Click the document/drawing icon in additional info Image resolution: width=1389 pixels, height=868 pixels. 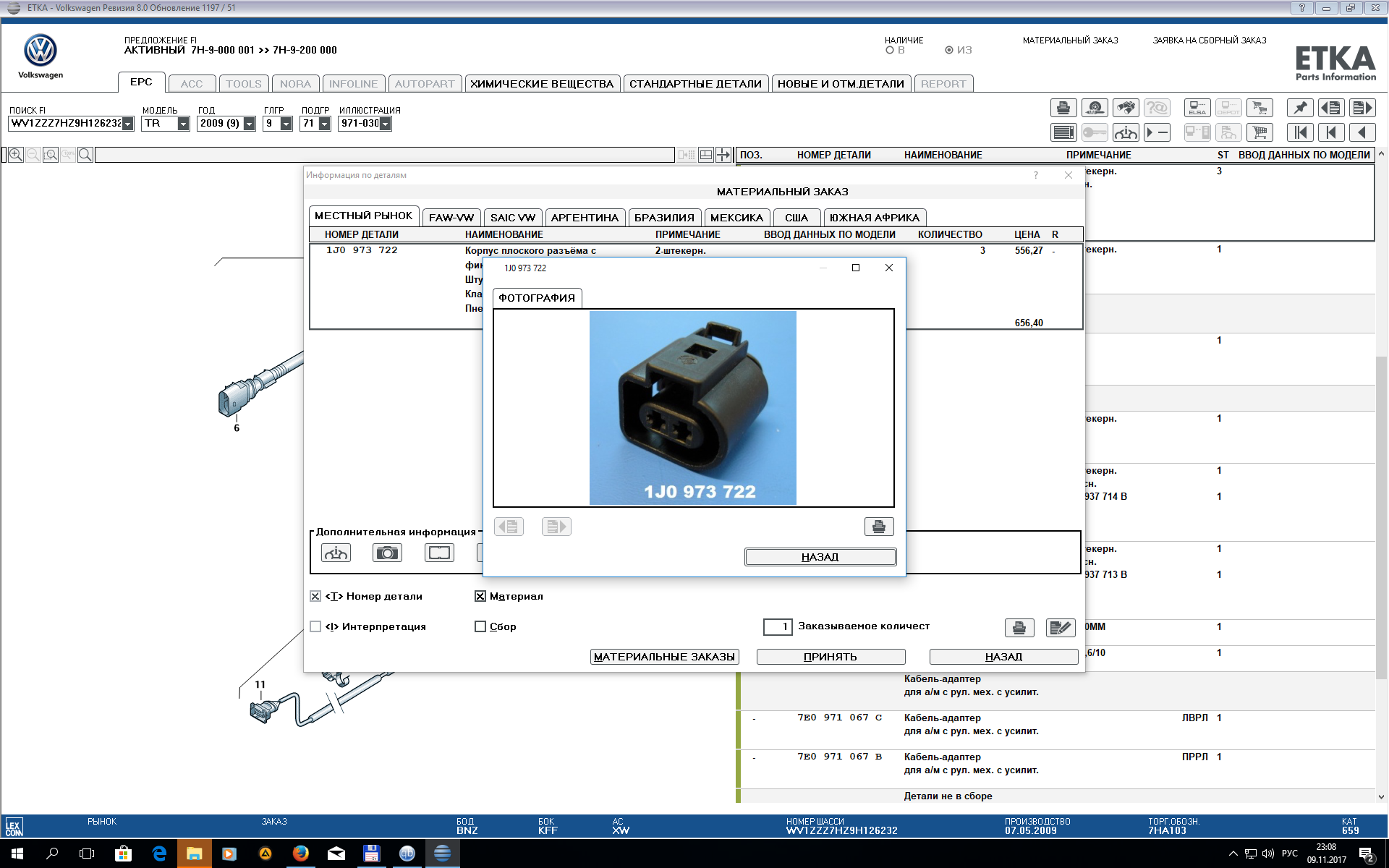click(440, 553)
